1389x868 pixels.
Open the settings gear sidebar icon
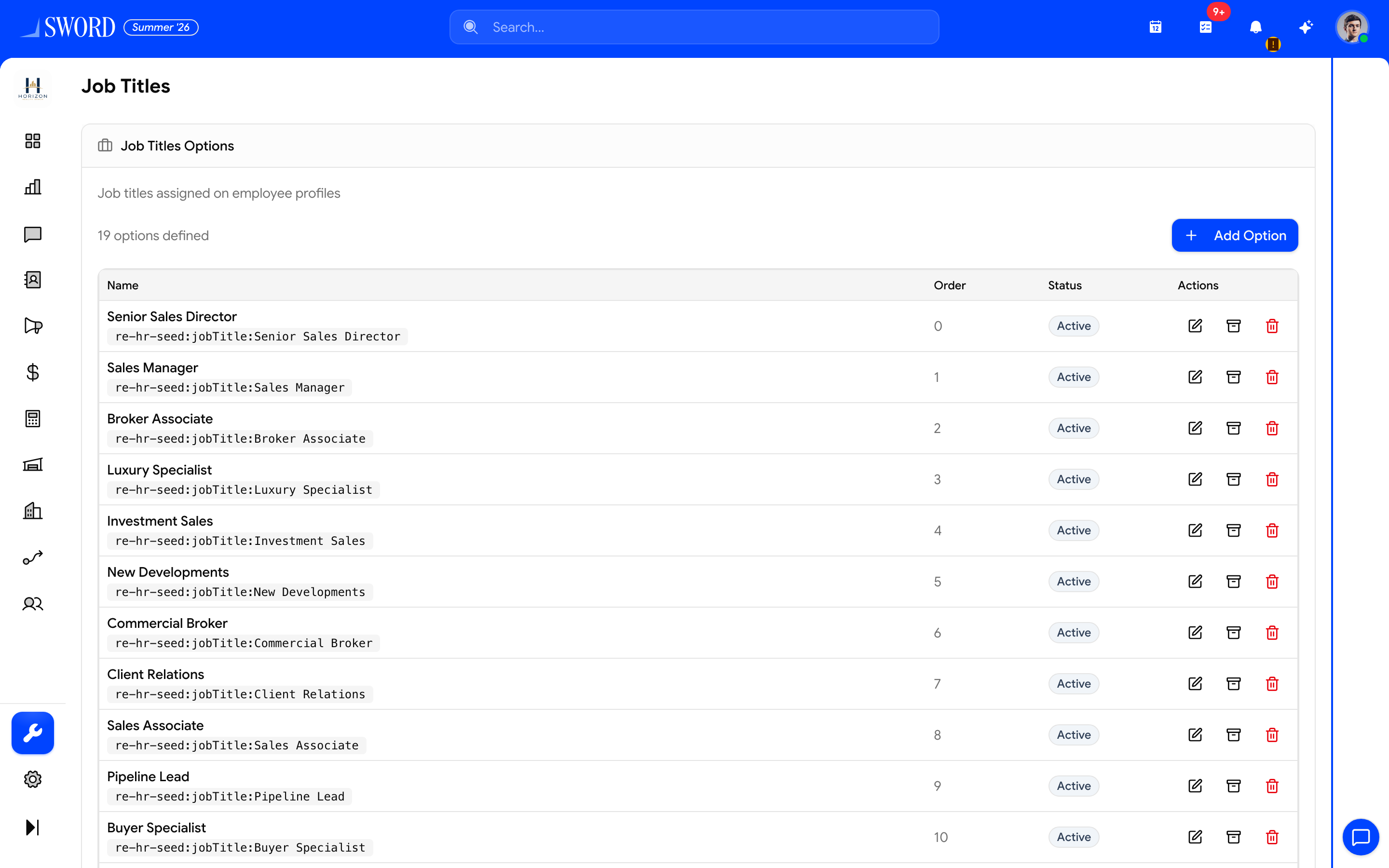33,780
